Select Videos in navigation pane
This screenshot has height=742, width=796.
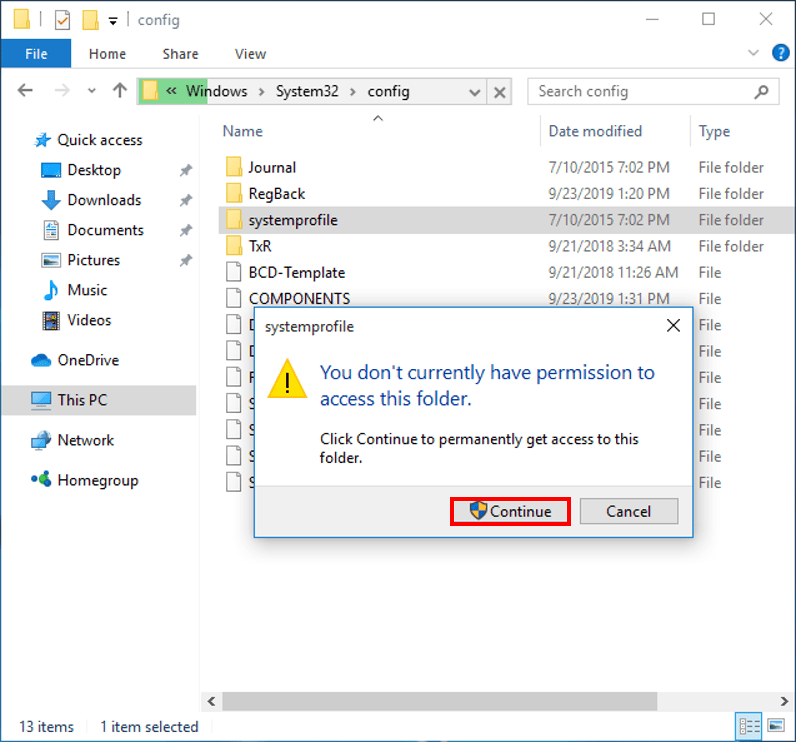[89, 320]
